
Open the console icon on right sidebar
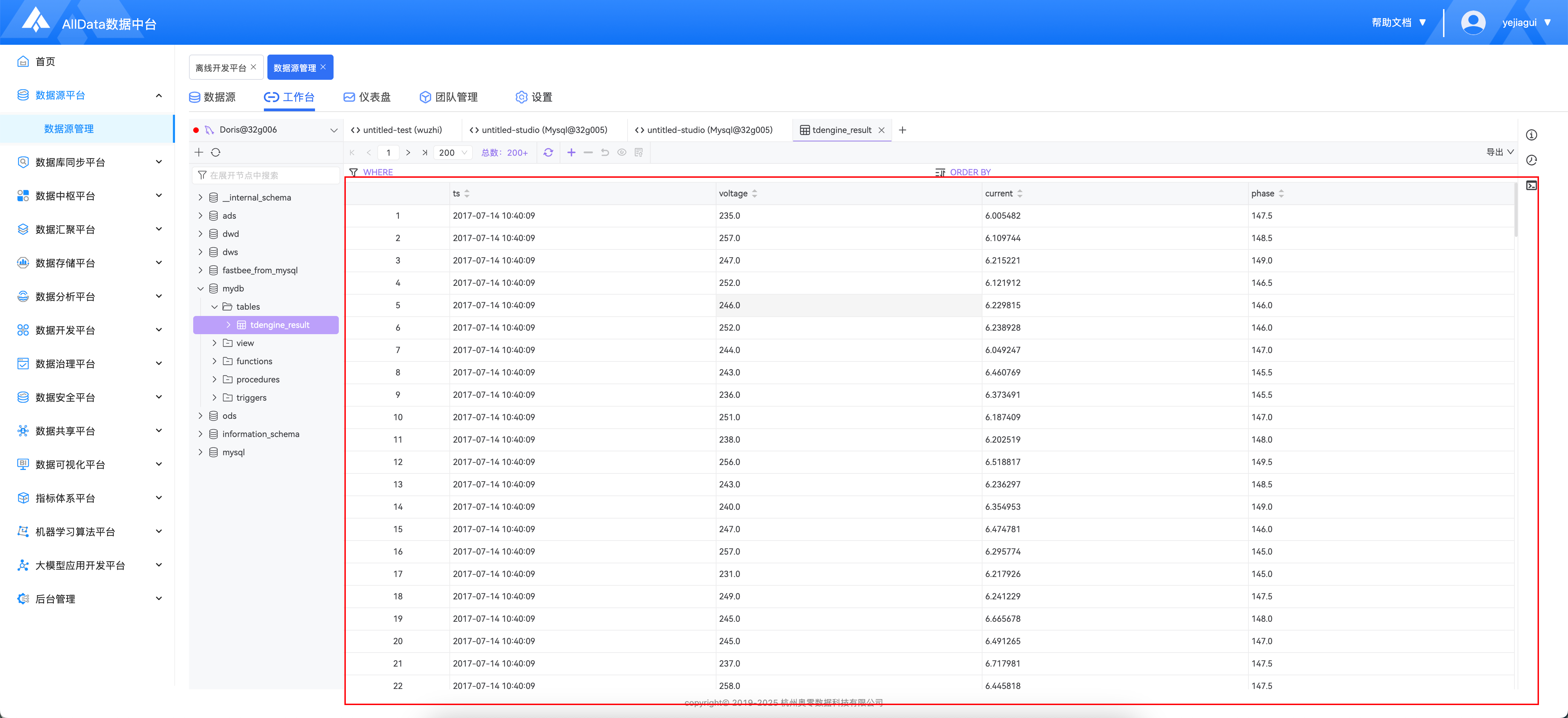[1531, 185]
